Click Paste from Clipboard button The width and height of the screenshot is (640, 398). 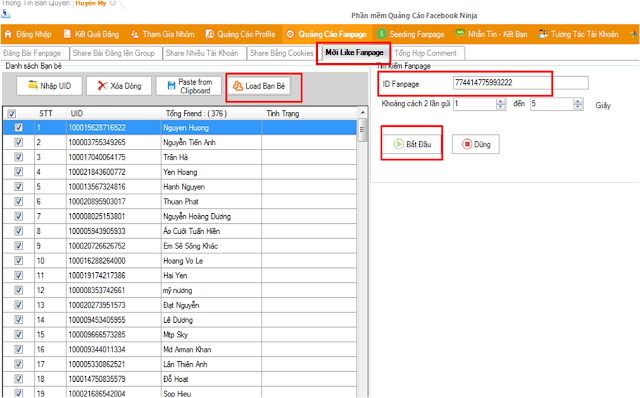(x=189, y=86)
